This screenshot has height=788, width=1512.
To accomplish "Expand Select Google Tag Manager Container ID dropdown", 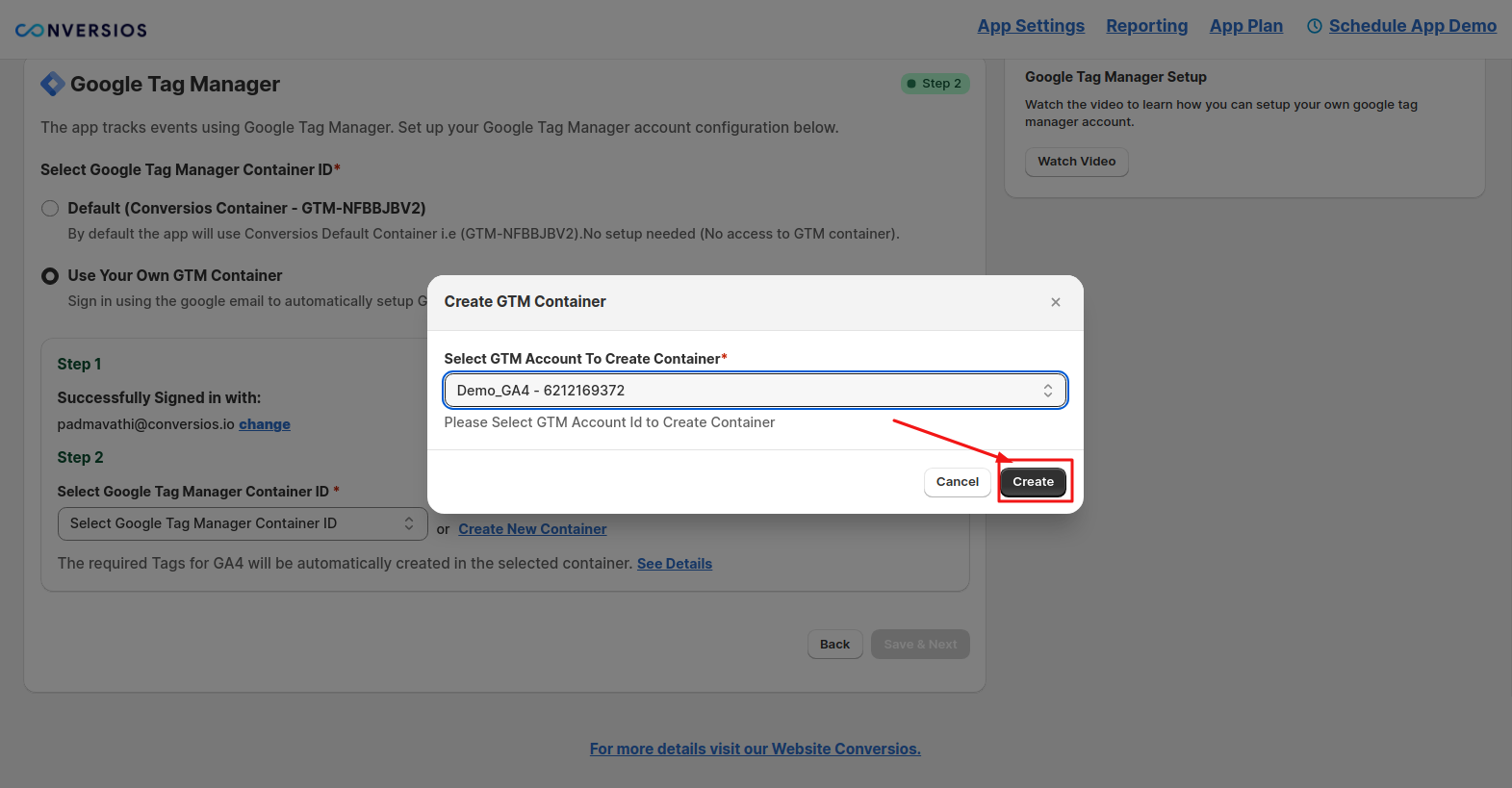I will tap(243, 523).
